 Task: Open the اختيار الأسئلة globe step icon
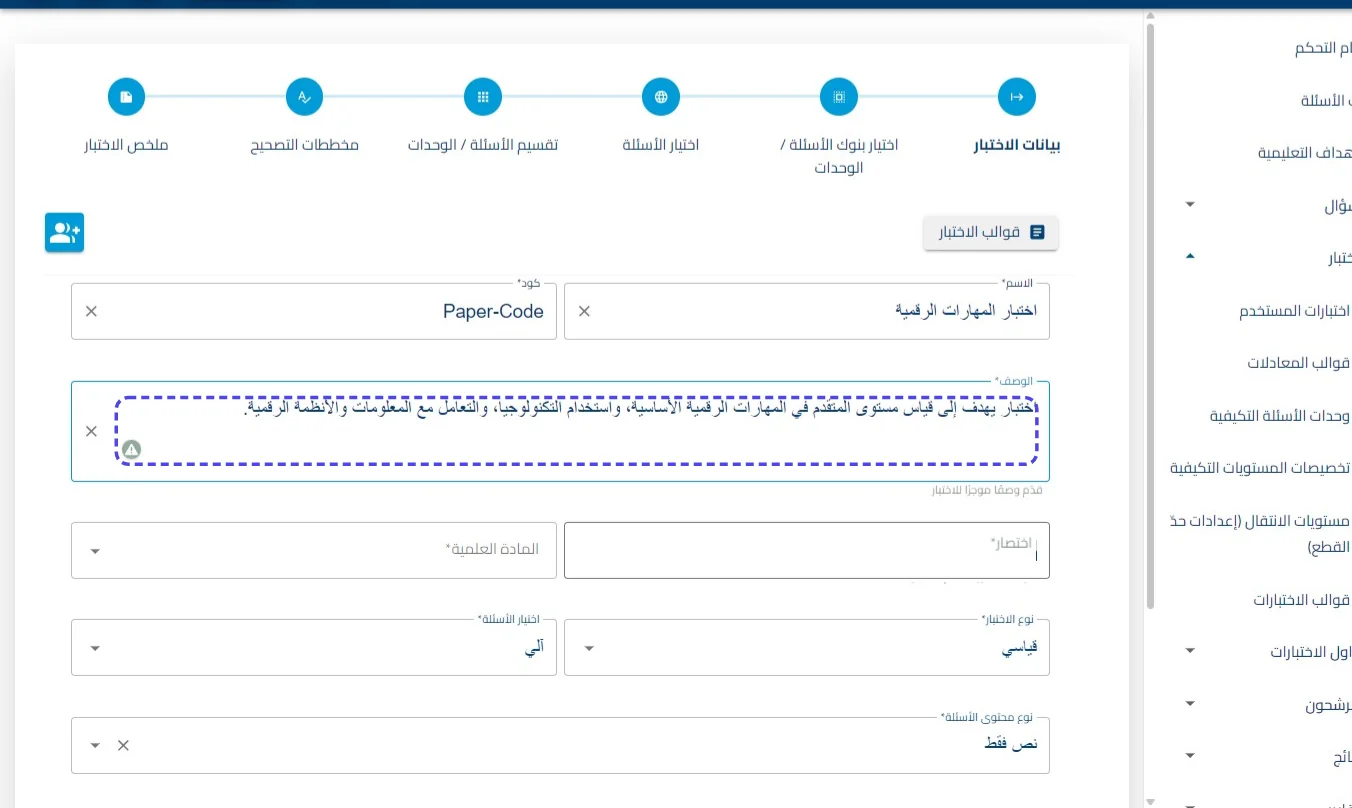pyautogui.click(x=661, y=97)
